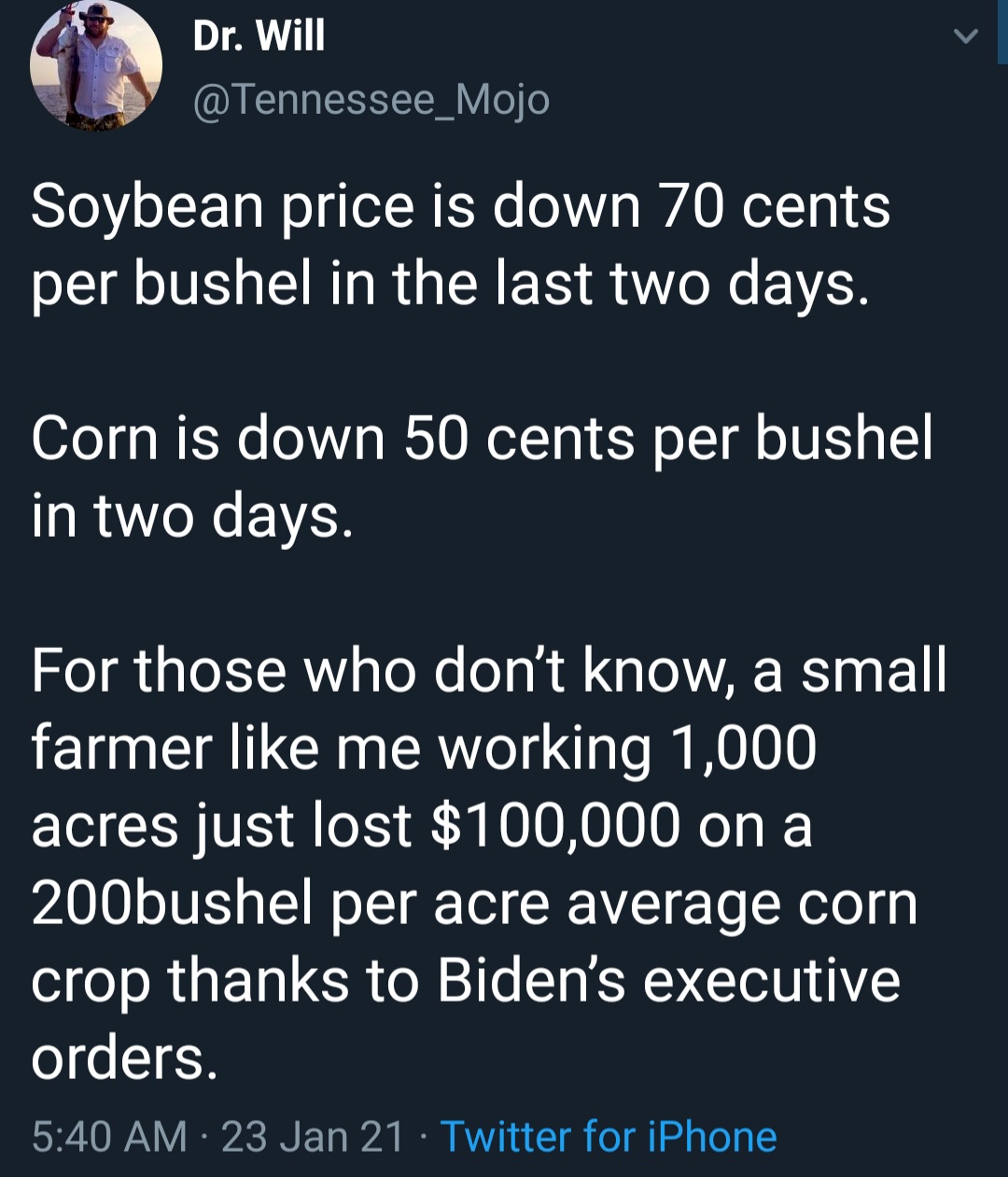Select the 'Biden's' word in the tweet

click(x=531, y=980)
